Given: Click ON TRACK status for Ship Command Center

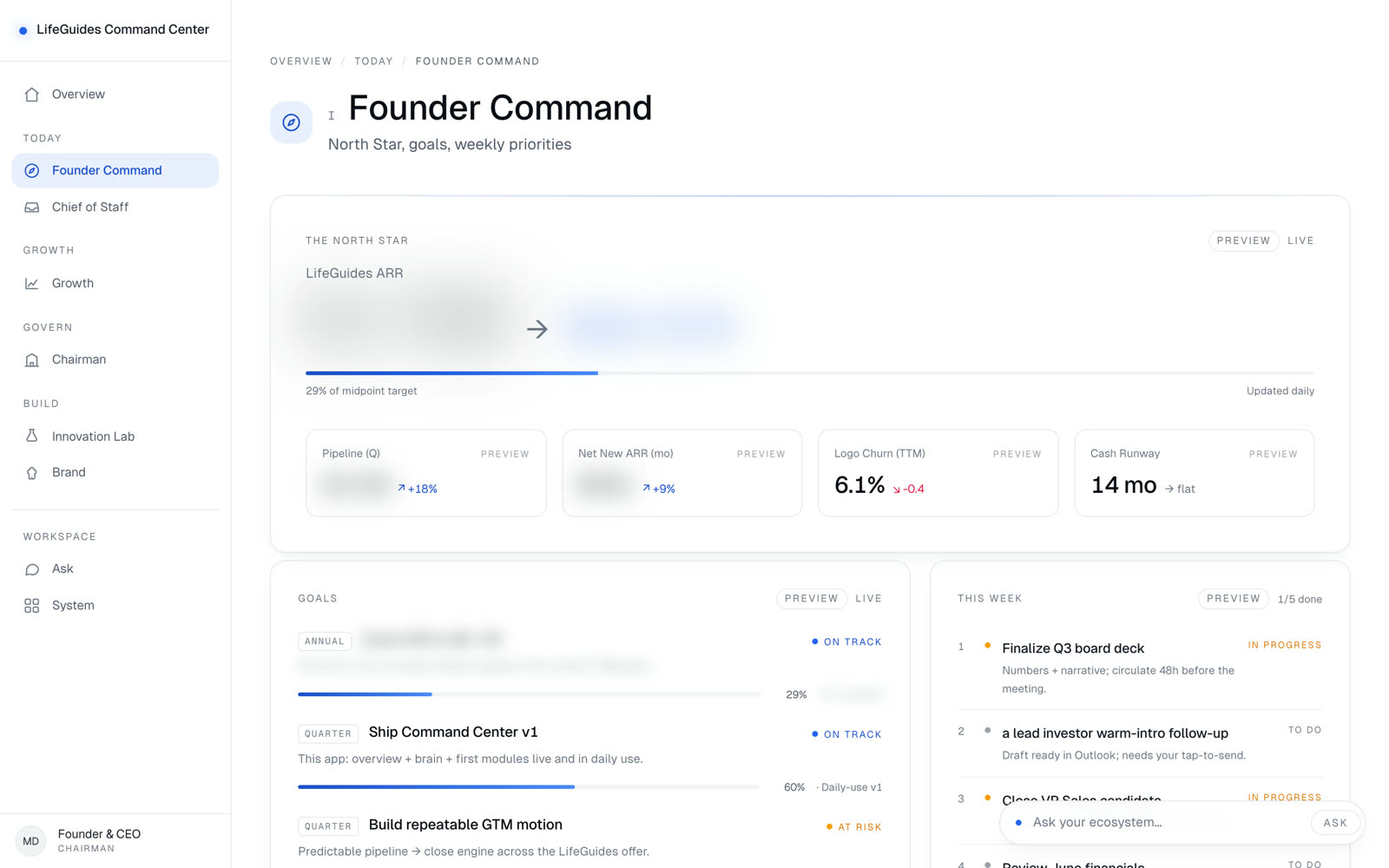Looking at the screenshot, I should point(846,734).
